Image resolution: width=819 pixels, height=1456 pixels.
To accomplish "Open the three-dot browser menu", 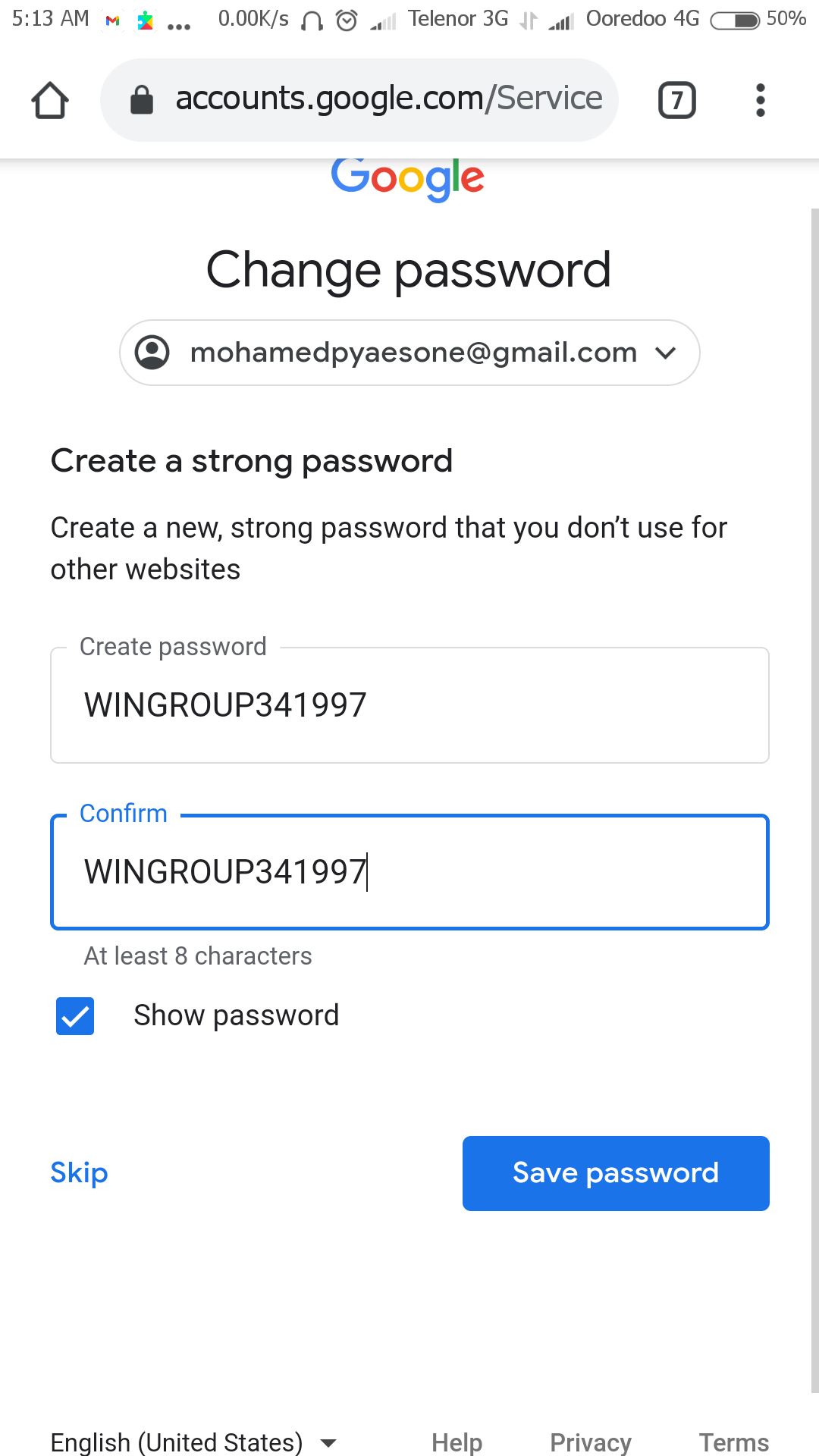I will coord(760,100).
